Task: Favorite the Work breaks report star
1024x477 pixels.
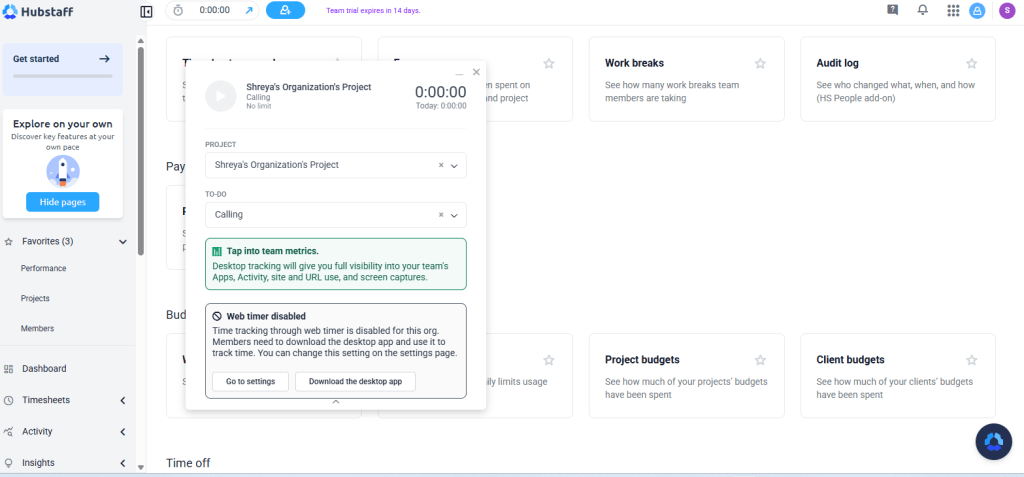Action: (x=760, y=63)
